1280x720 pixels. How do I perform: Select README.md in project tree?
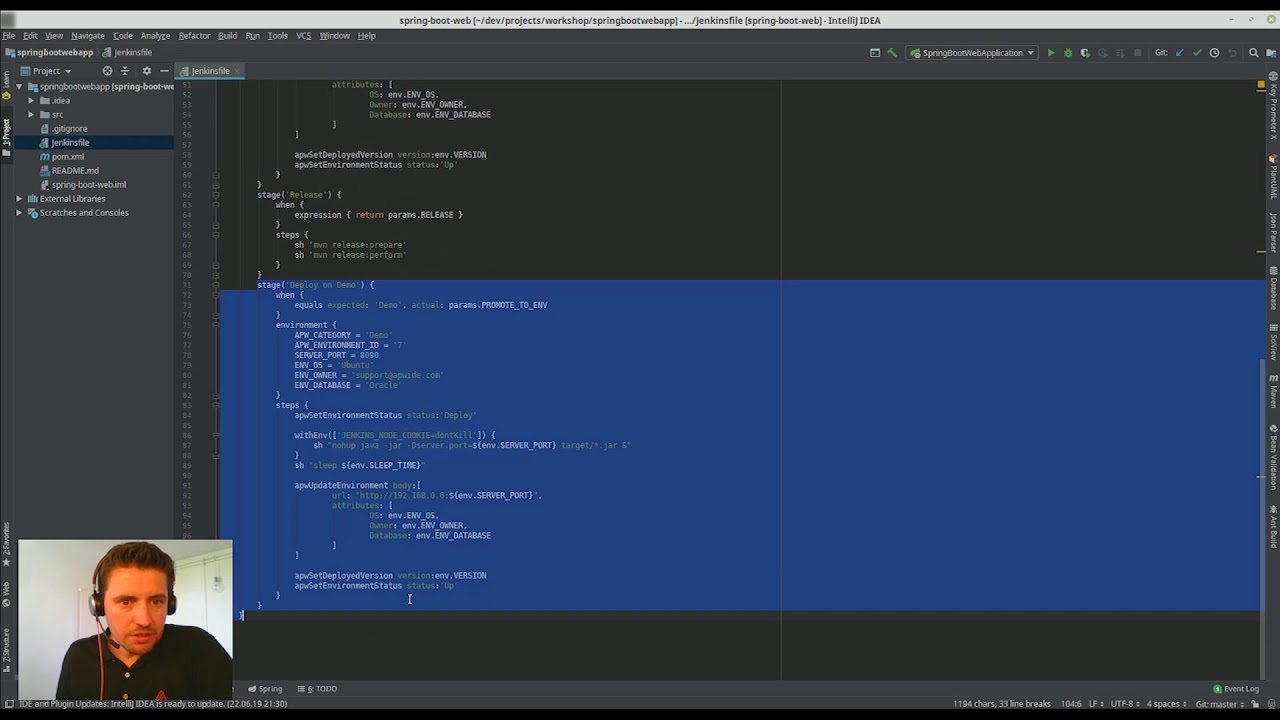[x=75, y=171]
